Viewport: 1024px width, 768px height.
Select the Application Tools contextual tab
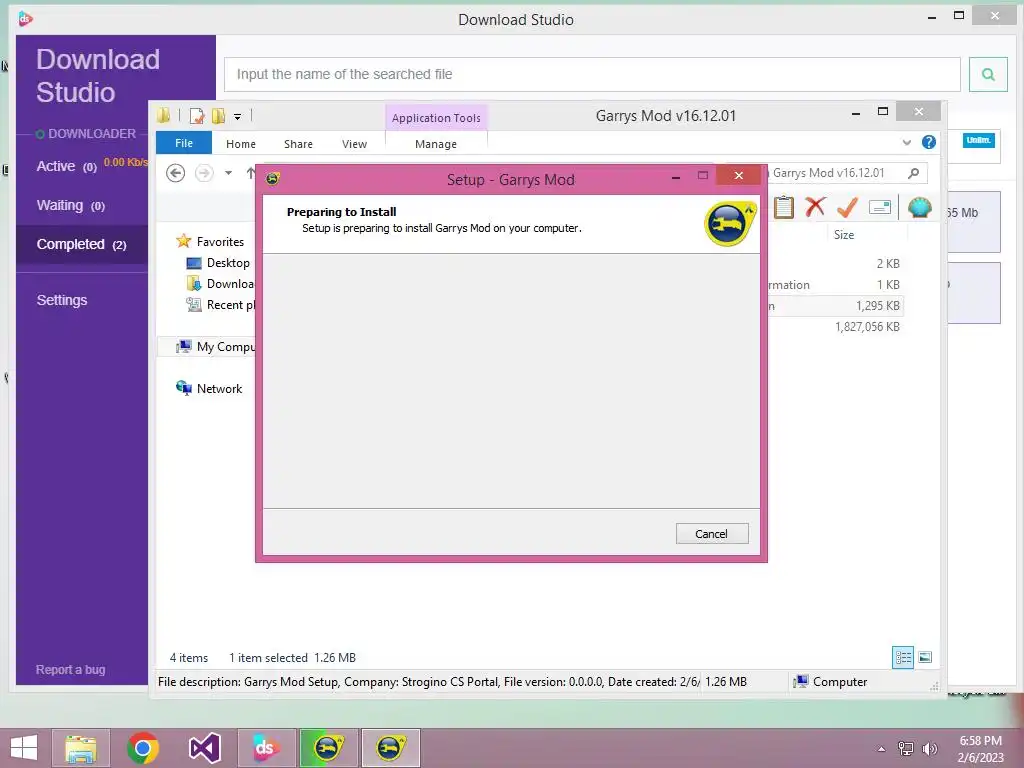tap(436, 118)
